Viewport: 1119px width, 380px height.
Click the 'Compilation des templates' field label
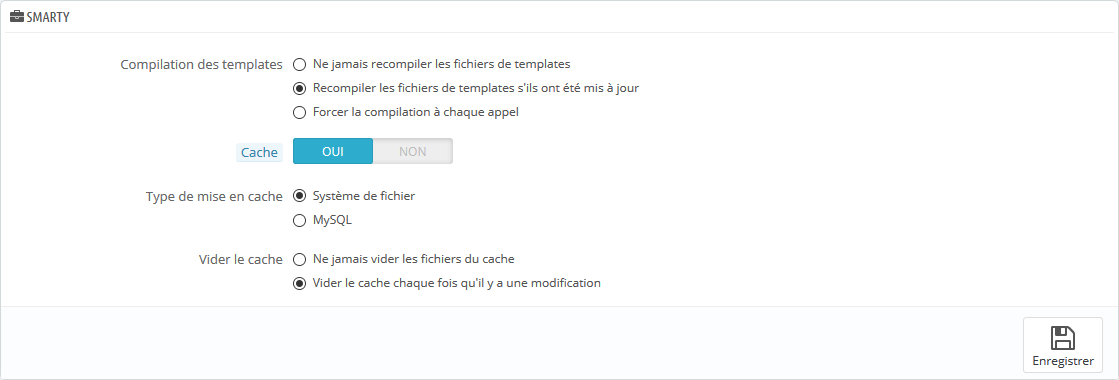(x=202, y=64)
